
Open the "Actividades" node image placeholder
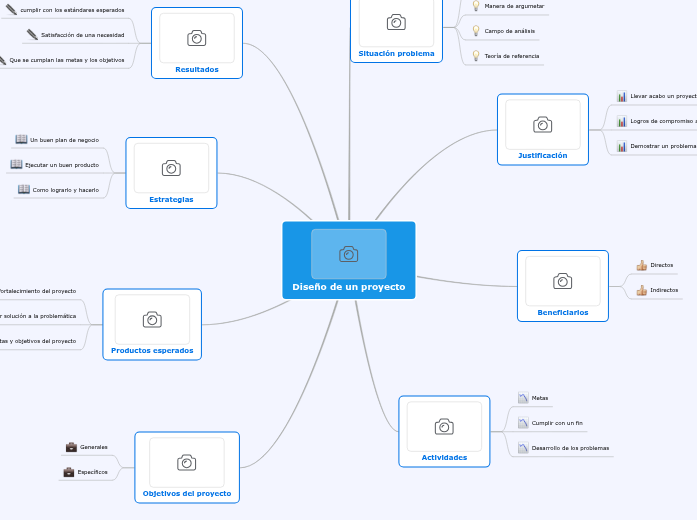444,427
